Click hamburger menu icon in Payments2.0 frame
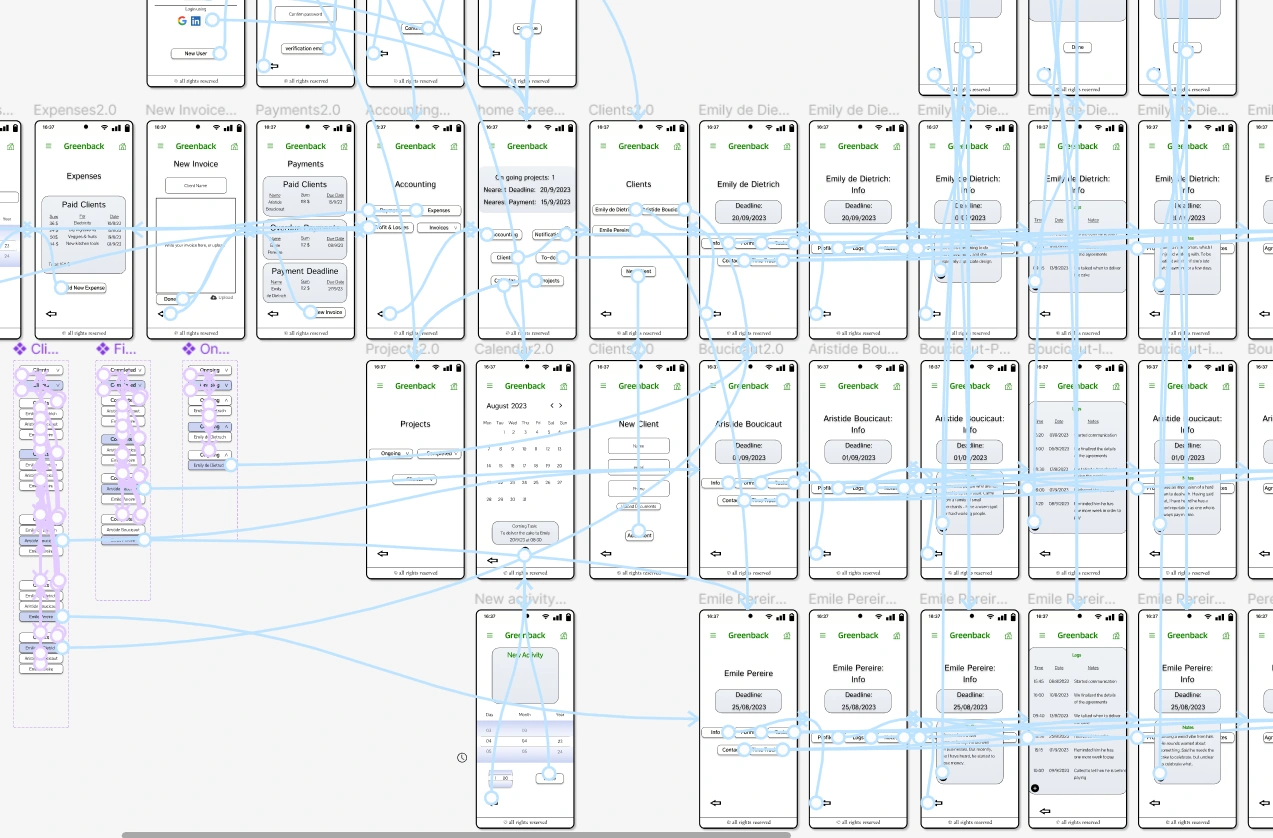This screenshot has height=838, width=1273. click(268, 146)
